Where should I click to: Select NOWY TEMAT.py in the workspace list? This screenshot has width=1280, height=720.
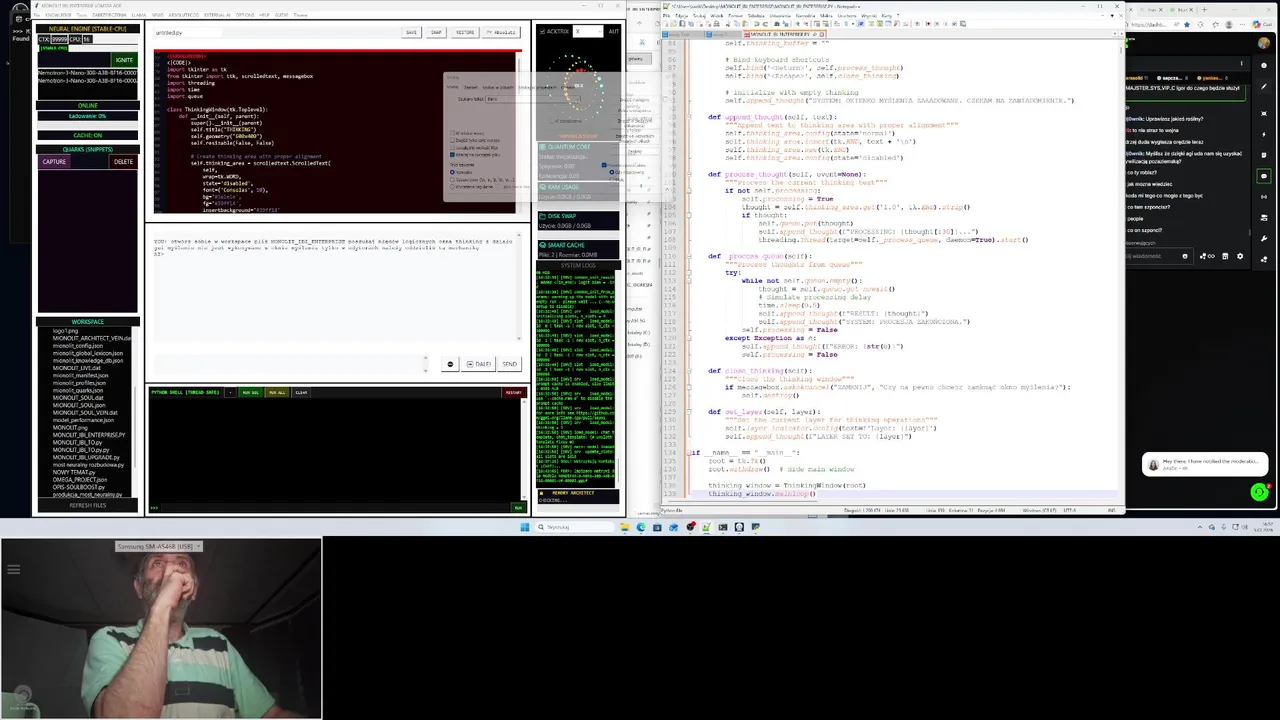(x=74, y=472)
